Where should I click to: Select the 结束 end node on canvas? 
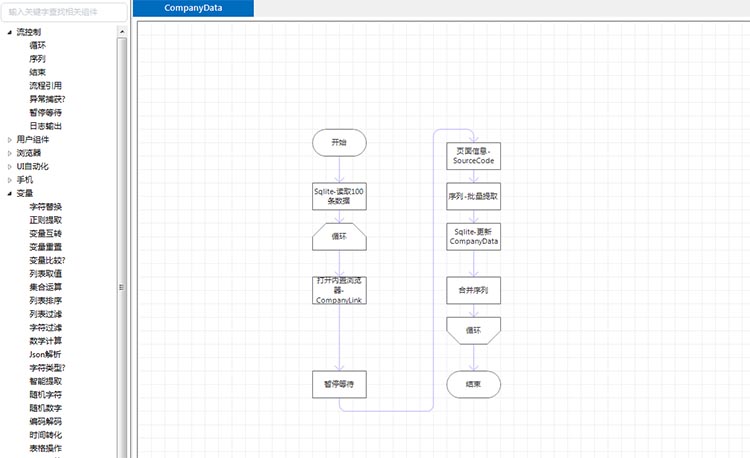(474, 384)
